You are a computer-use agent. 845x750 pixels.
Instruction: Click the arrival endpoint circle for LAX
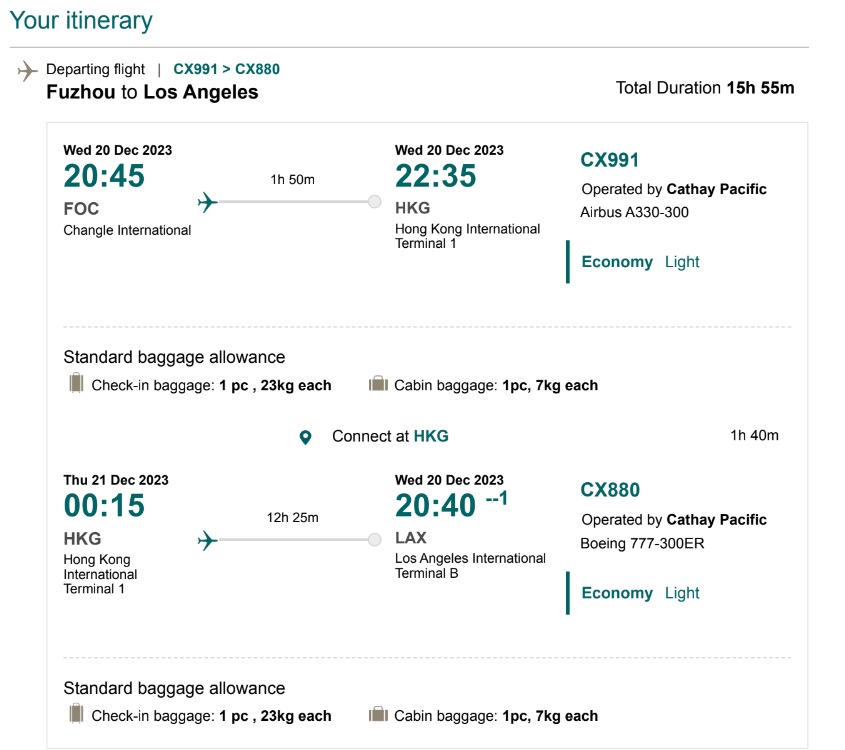375,539
